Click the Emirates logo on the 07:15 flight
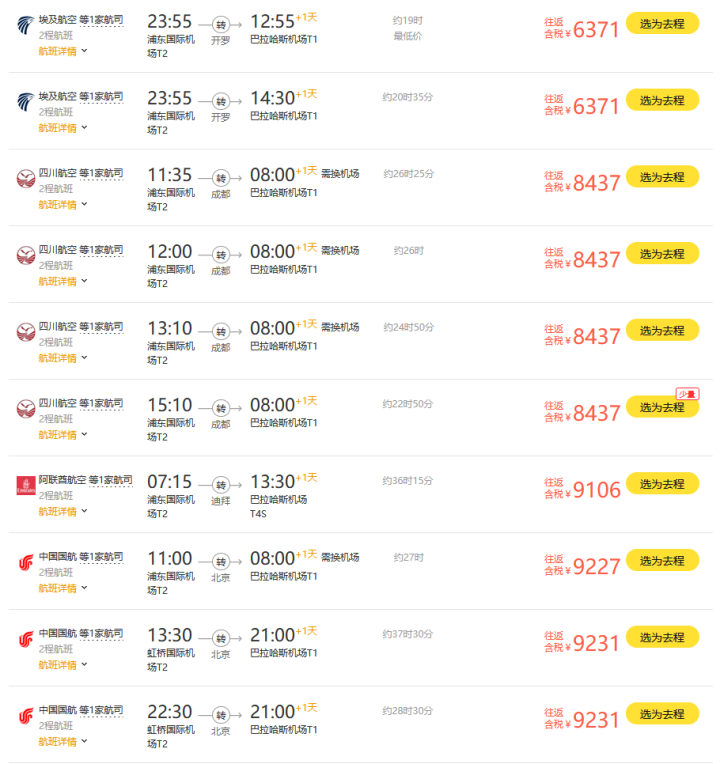Viewport: 720px width, 764px height. click(x=26, y=486)
